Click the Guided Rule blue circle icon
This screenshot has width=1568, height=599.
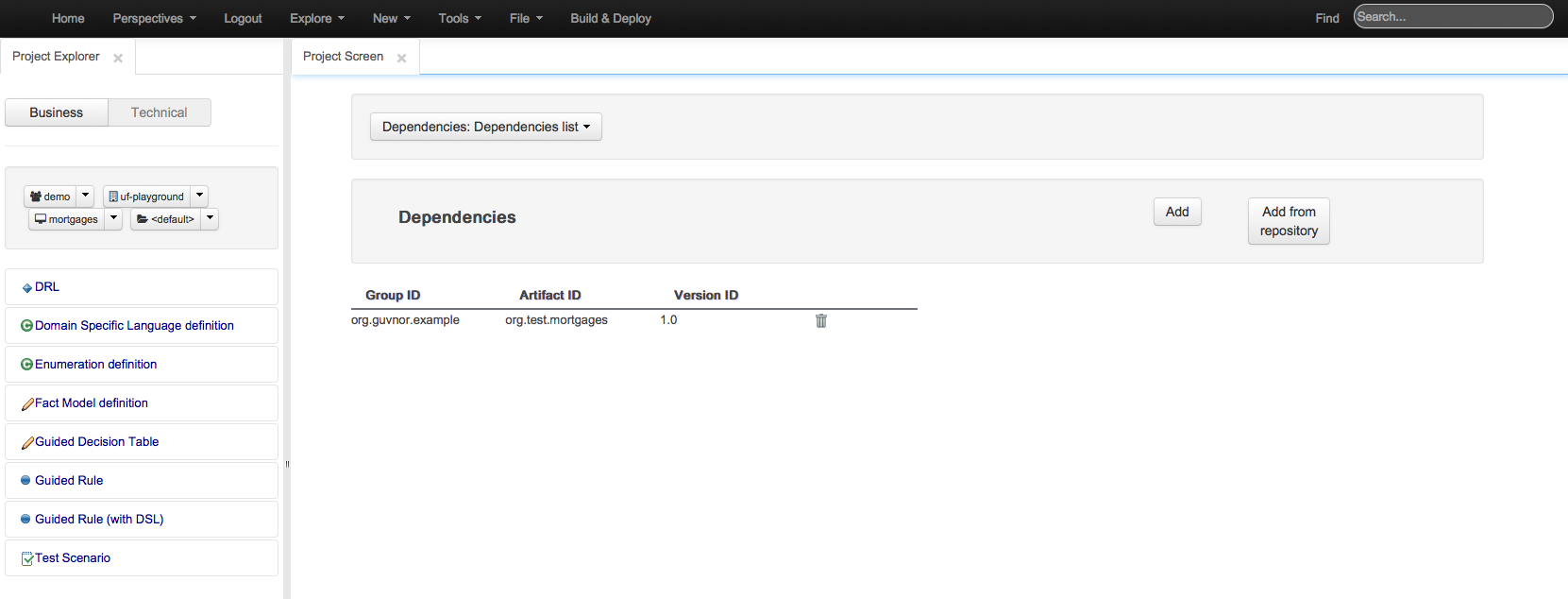click(x=25, y=481)
